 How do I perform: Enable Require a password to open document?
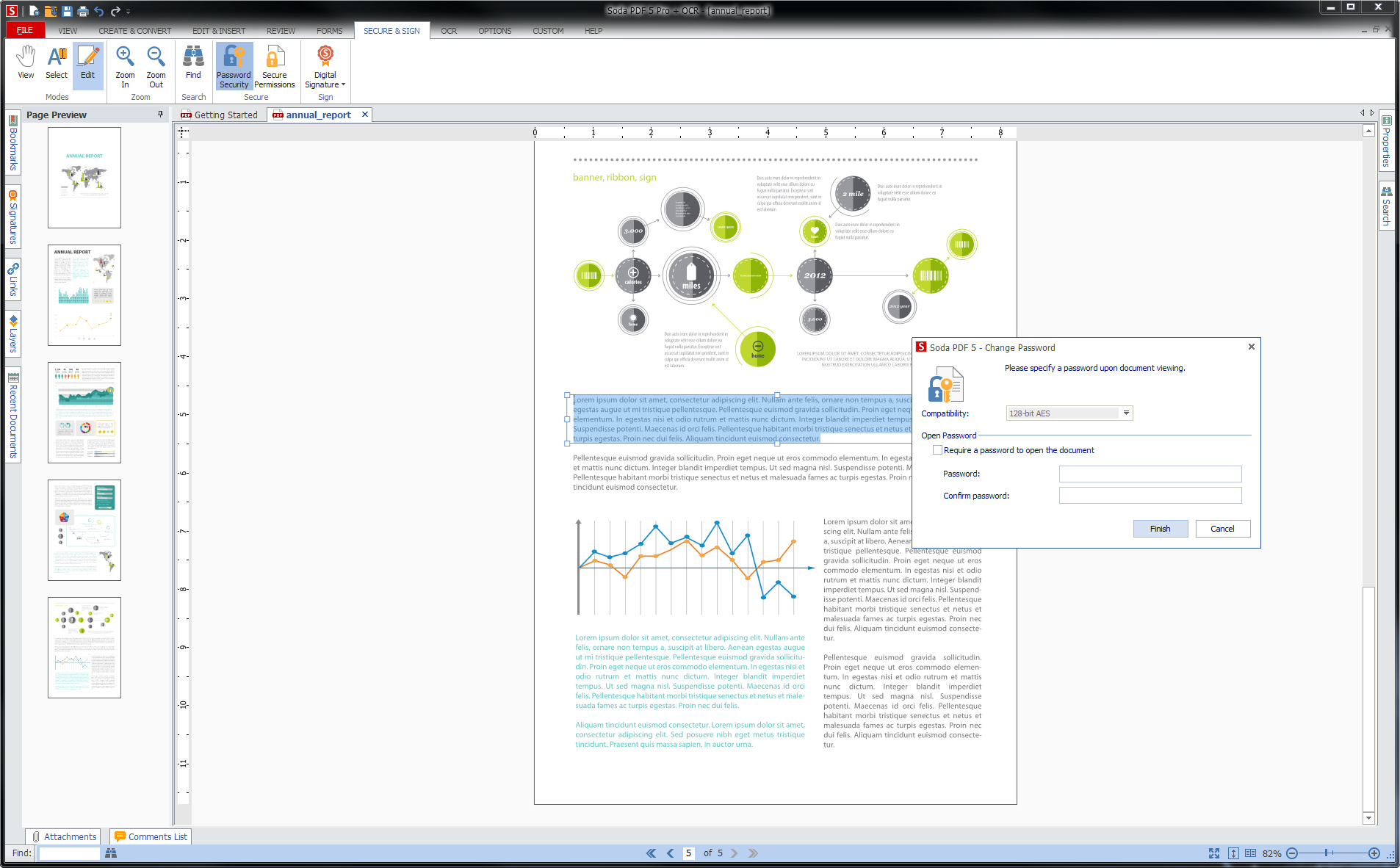[x=937, y=450]
